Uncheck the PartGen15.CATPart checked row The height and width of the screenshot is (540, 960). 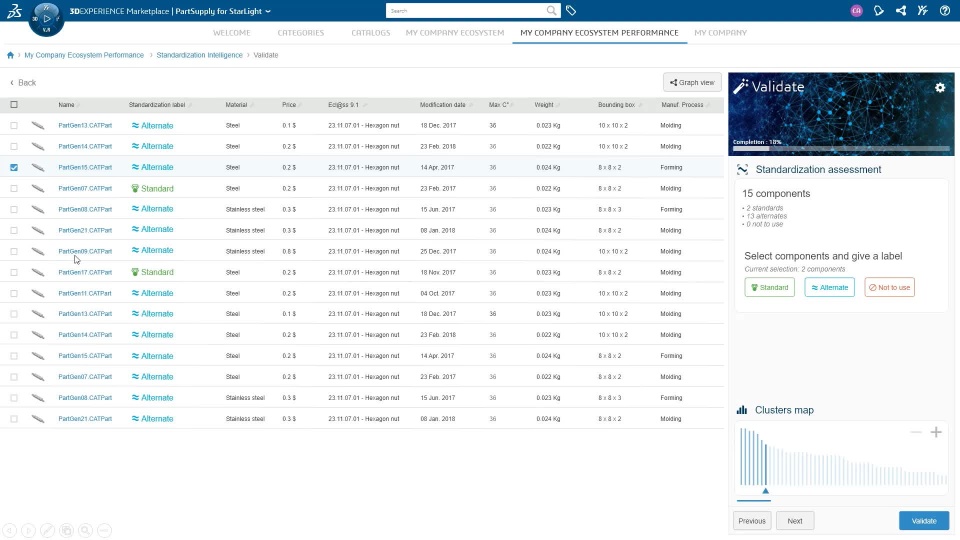[14, 167]
